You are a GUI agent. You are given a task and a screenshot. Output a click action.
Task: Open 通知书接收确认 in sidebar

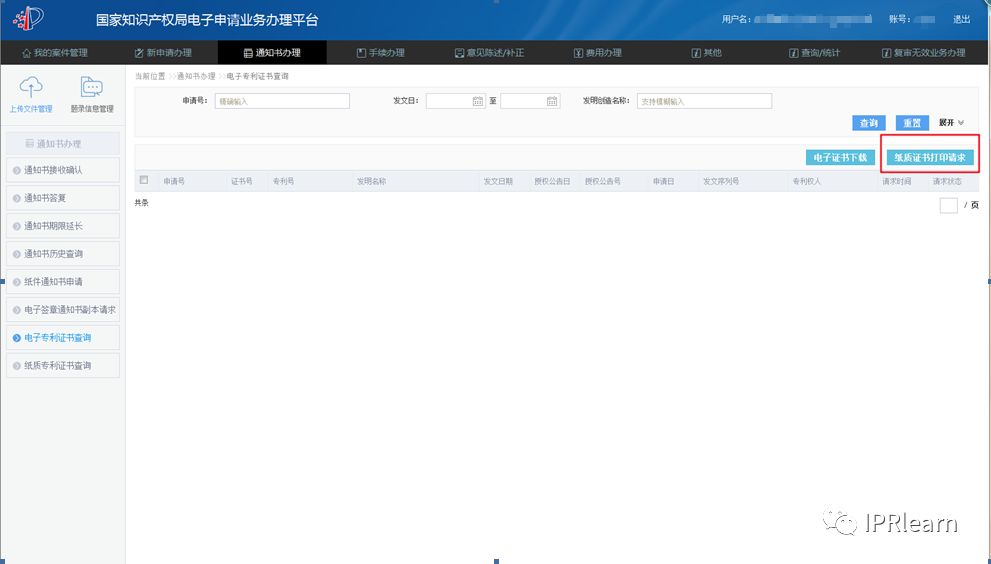point(63,170)
